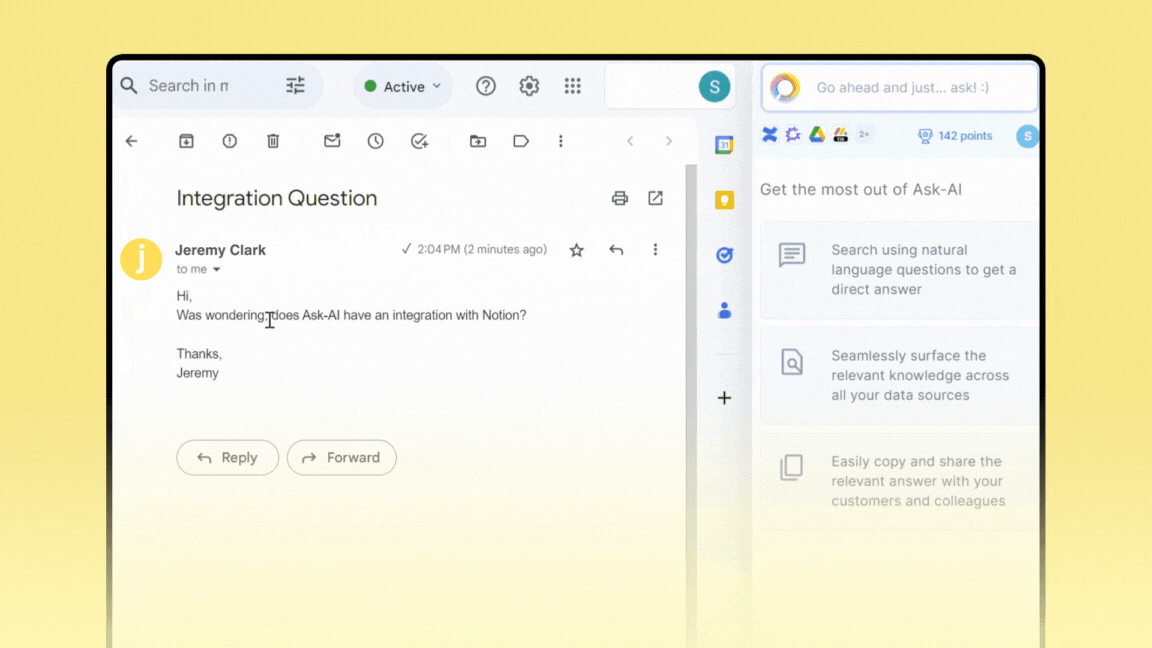Screen dimensions: 1152x648
Task: Mark the email as unread
Action: click(332, 140)
